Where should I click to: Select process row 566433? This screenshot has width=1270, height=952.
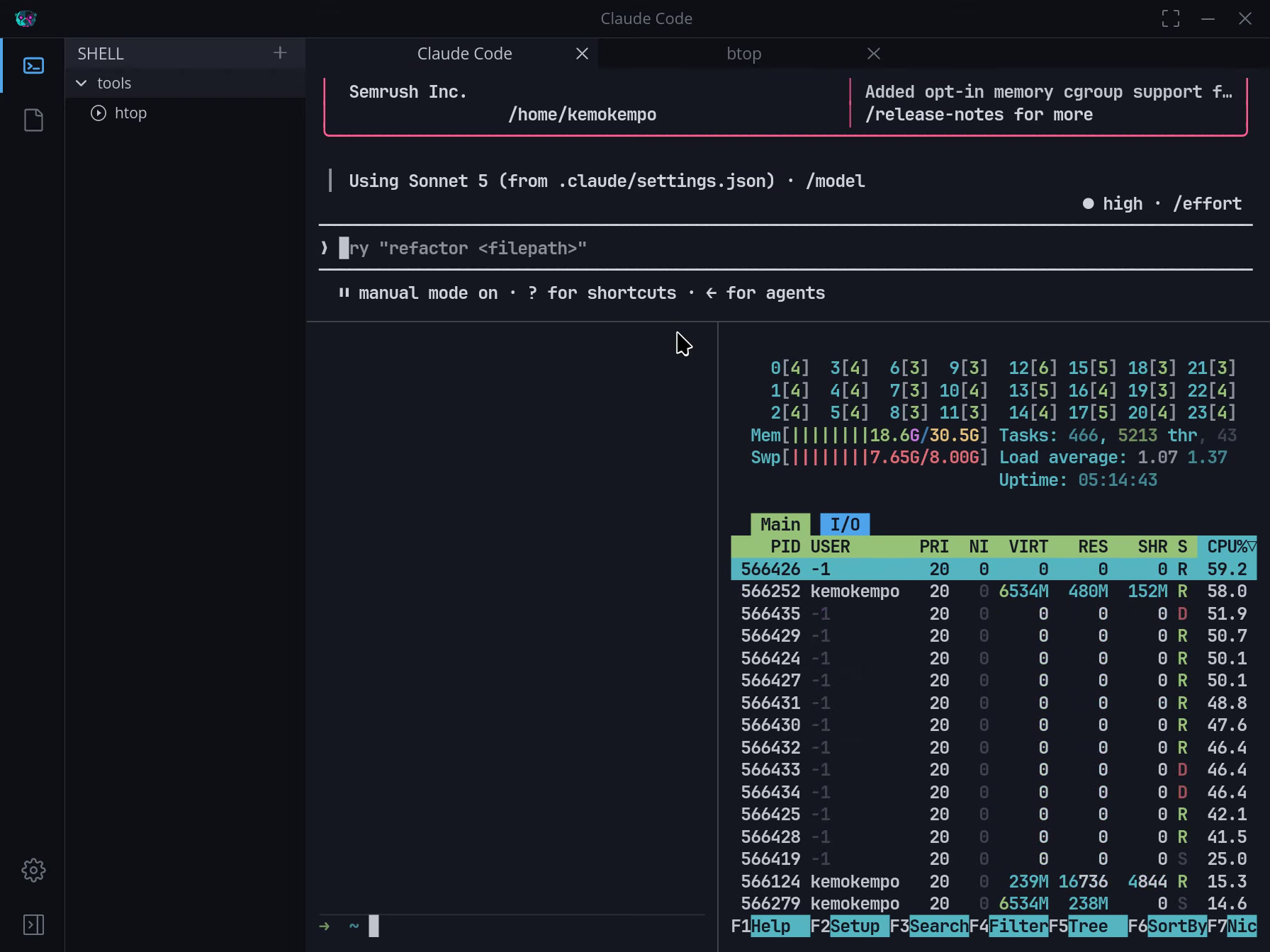pyautogui.click(x=994, y=770)
